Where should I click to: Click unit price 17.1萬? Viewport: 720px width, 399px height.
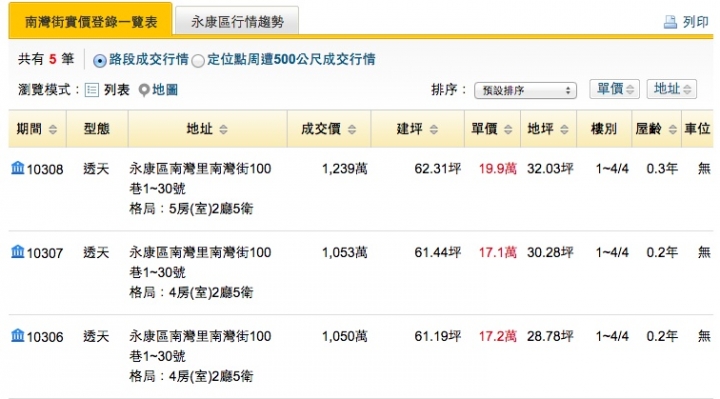(497, 253)
